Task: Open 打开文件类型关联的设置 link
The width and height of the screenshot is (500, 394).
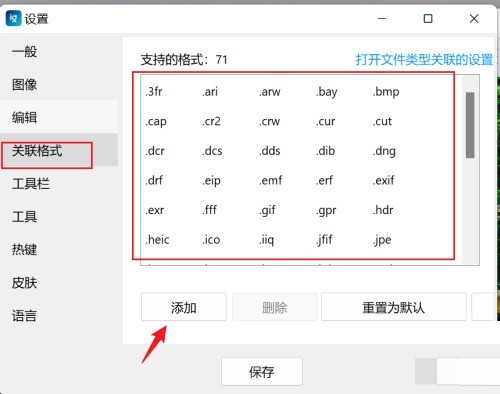Action: pyautogui.click(x=424, y=60)
